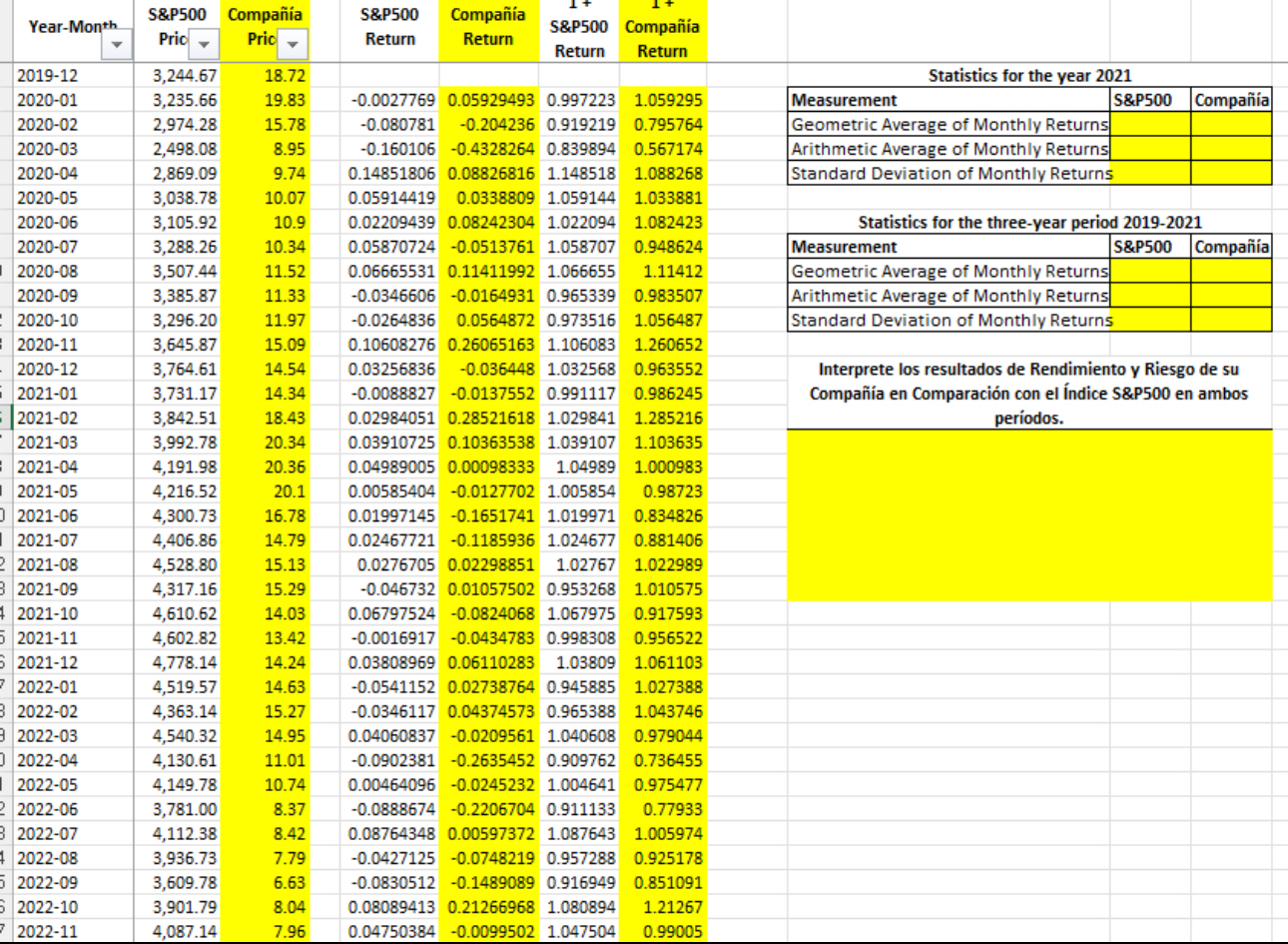Viewport: 1288px width, 944px height.
Task: Open the S&P500 Price filter dropdown
Action: pos(205,45)
